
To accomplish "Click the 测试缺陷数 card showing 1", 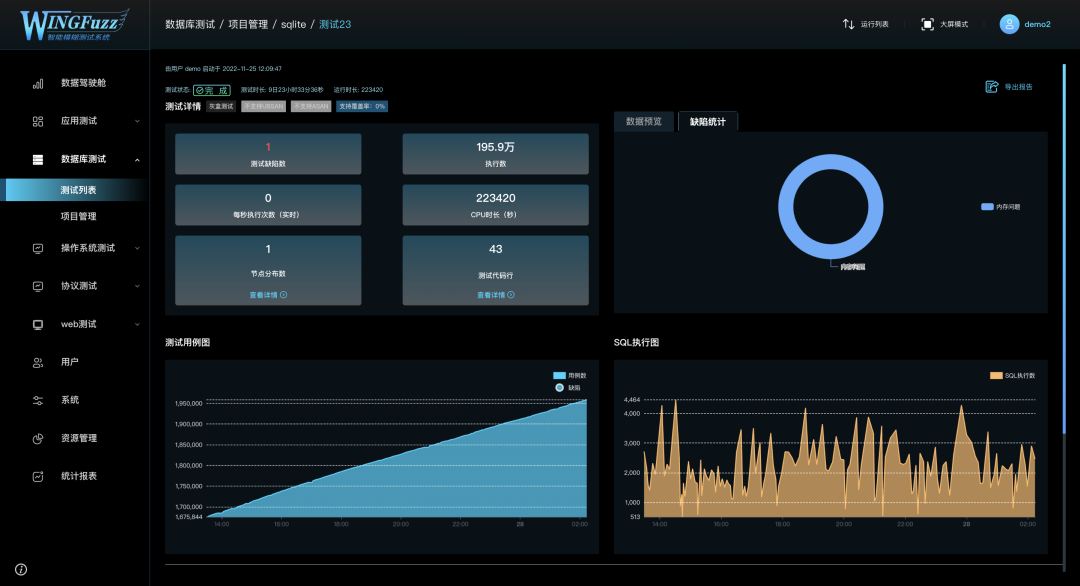I will click(x=268, y=154).
